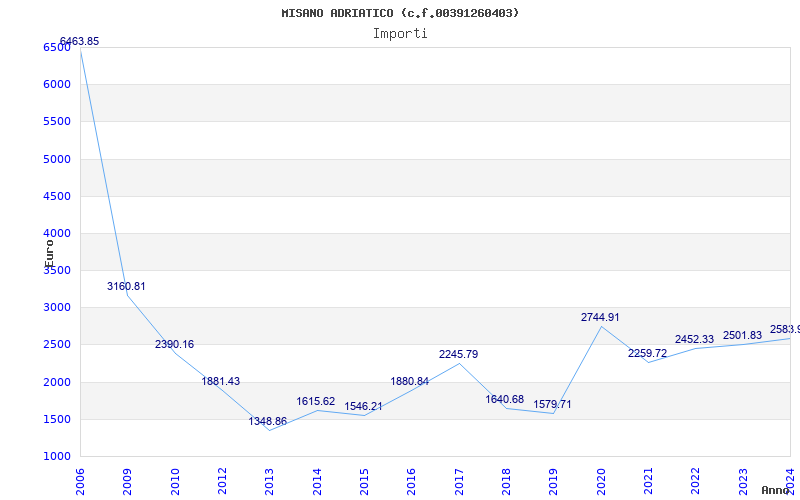Click x-axis year 2015
800x500 pixels.
coord(364,482)
